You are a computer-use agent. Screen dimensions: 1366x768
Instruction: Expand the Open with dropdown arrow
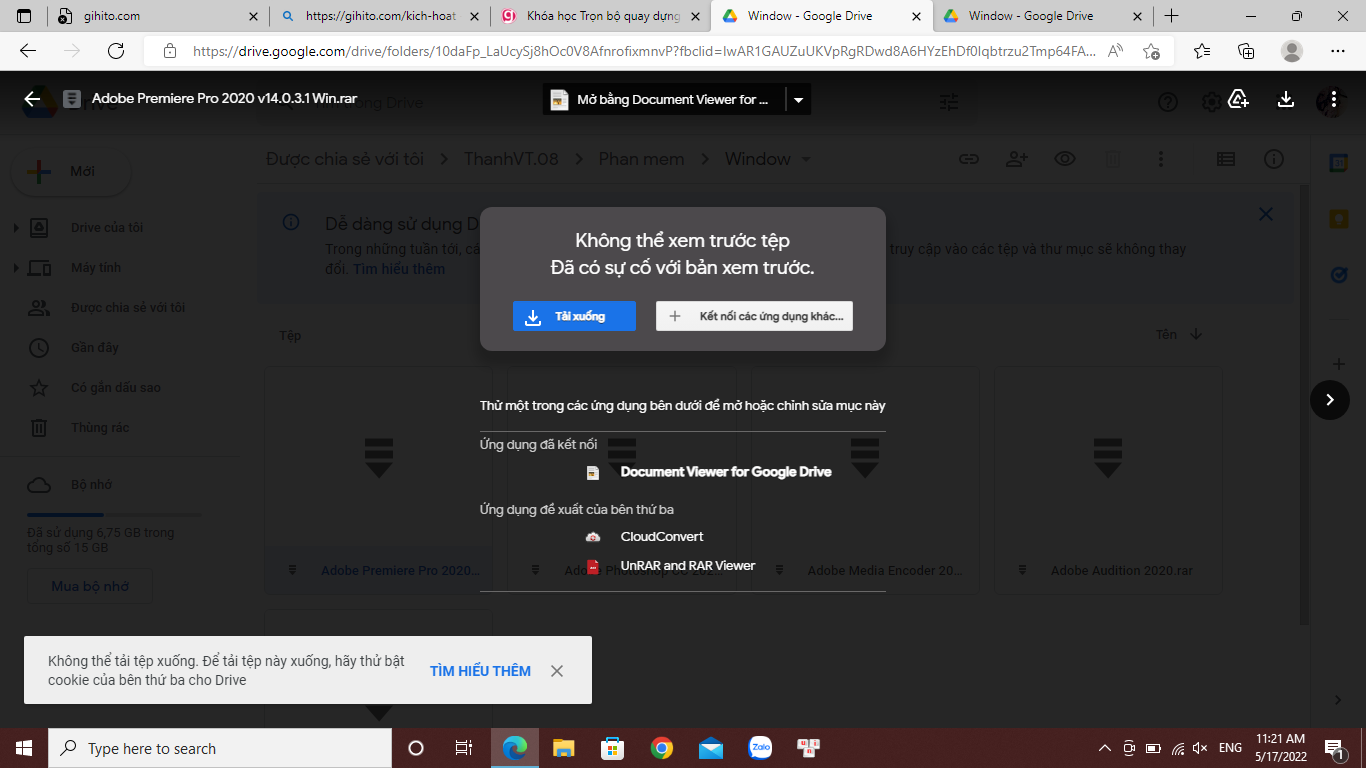tap(798, 100)
